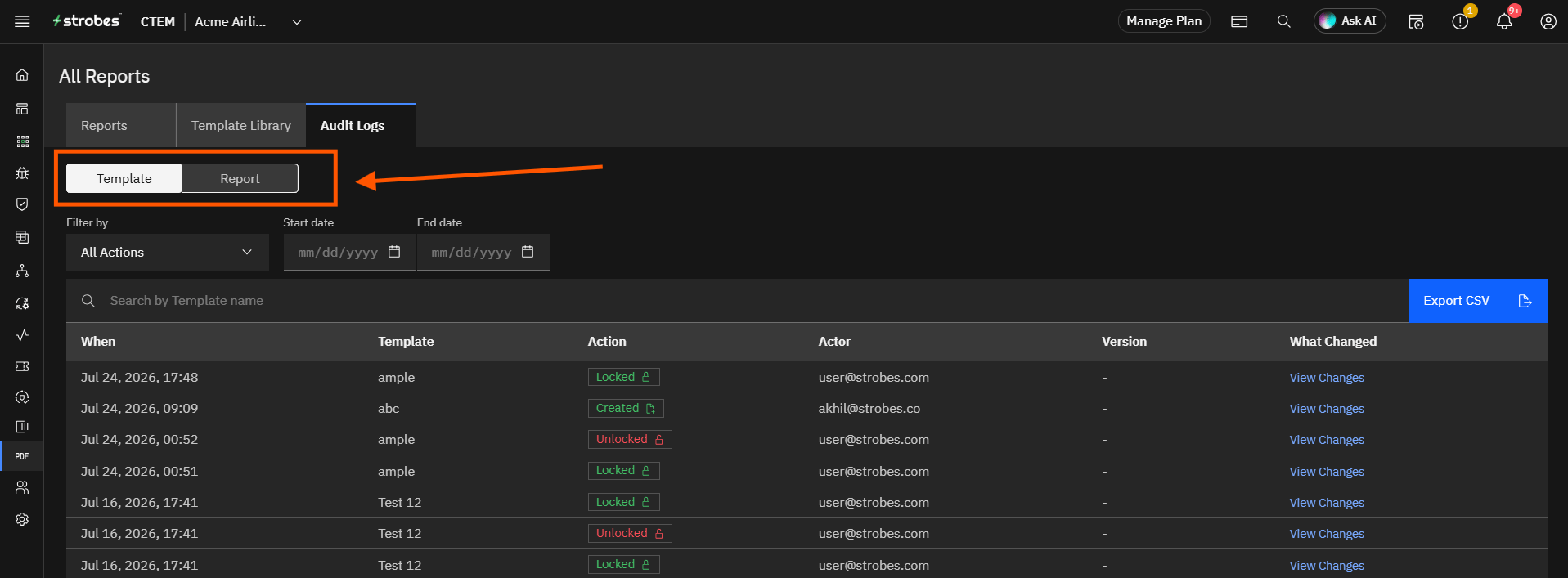Open the user profile icon
The image size is (1568, 578).
pyautogui.click(x=1548, y=21)
